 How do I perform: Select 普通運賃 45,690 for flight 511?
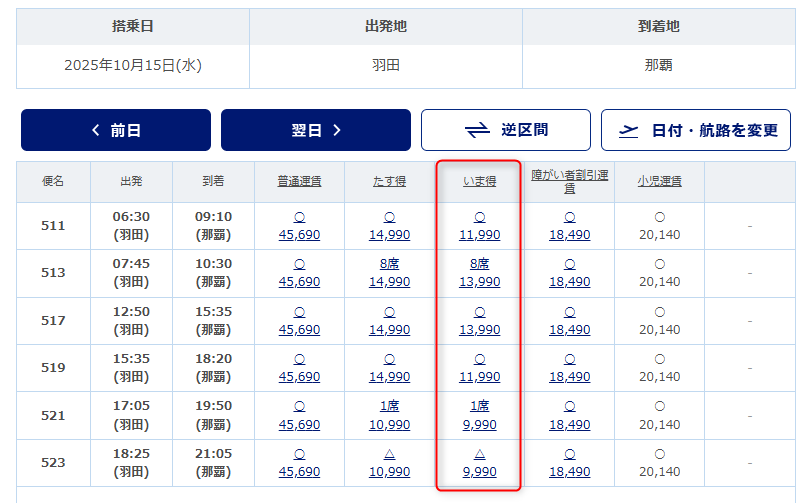pyautogui.click(x=300, y=235)
